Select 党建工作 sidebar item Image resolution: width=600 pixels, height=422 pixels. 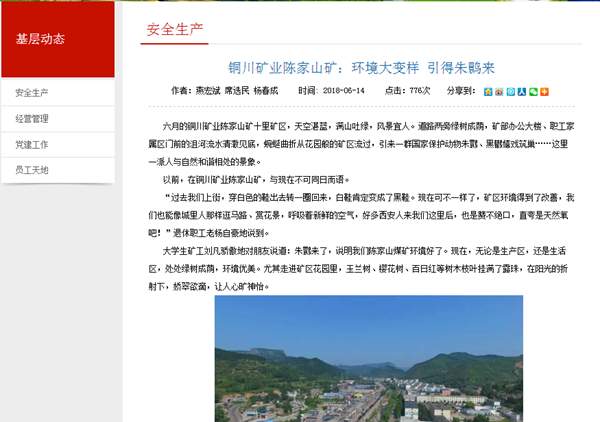tap(32, 145)
